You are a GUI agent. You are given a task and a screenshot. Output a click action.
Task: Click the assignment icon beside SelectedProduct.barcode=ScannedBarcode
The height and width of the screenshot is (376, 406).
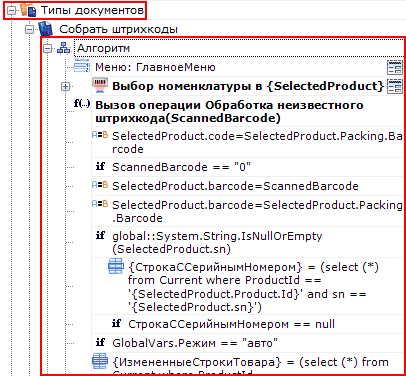tap(100, 185)
